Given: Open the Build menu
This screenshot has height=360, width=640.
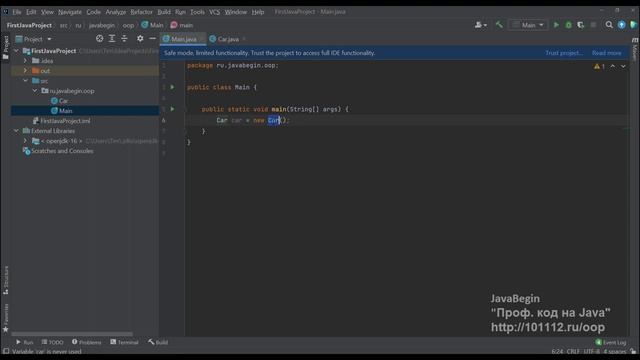Looking at the screenshot, I should pos(164,12).
